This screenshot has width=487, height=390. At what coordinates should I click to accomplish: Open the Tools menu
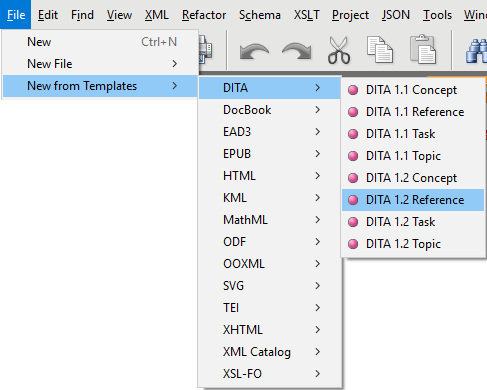pos(437,15)
